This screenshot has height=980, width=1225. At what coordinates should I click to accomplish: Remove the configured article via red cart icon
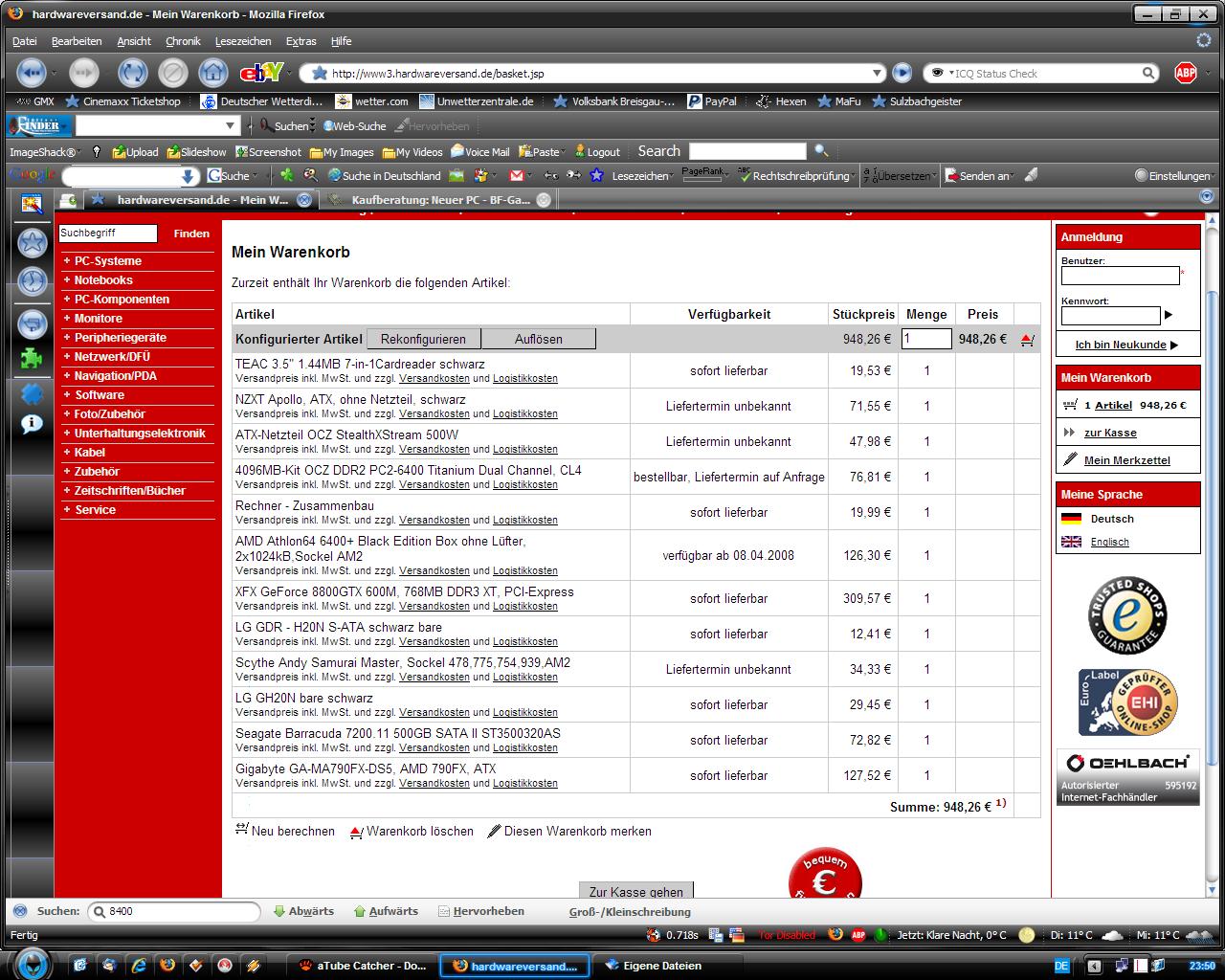click(x=1027, y=340)
